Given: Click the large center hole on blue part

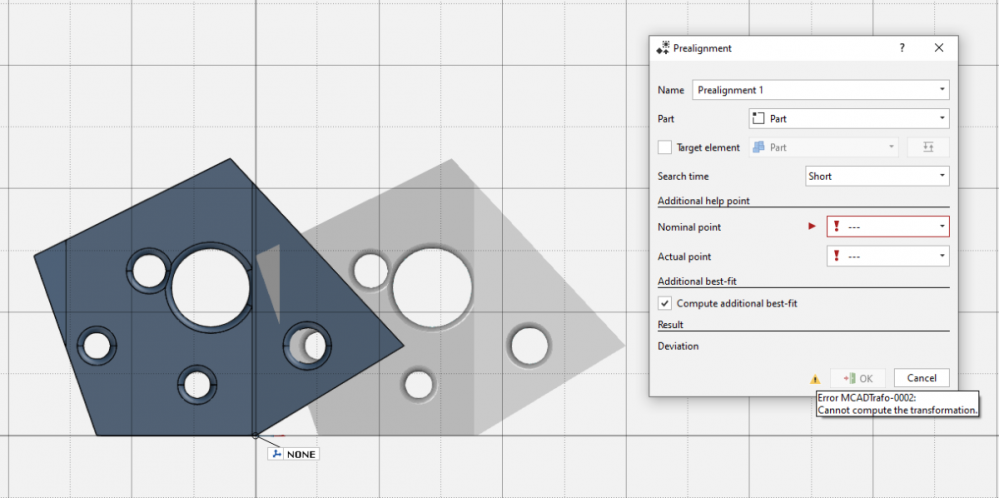Looking at the screenshot, I should pos(211,287).
